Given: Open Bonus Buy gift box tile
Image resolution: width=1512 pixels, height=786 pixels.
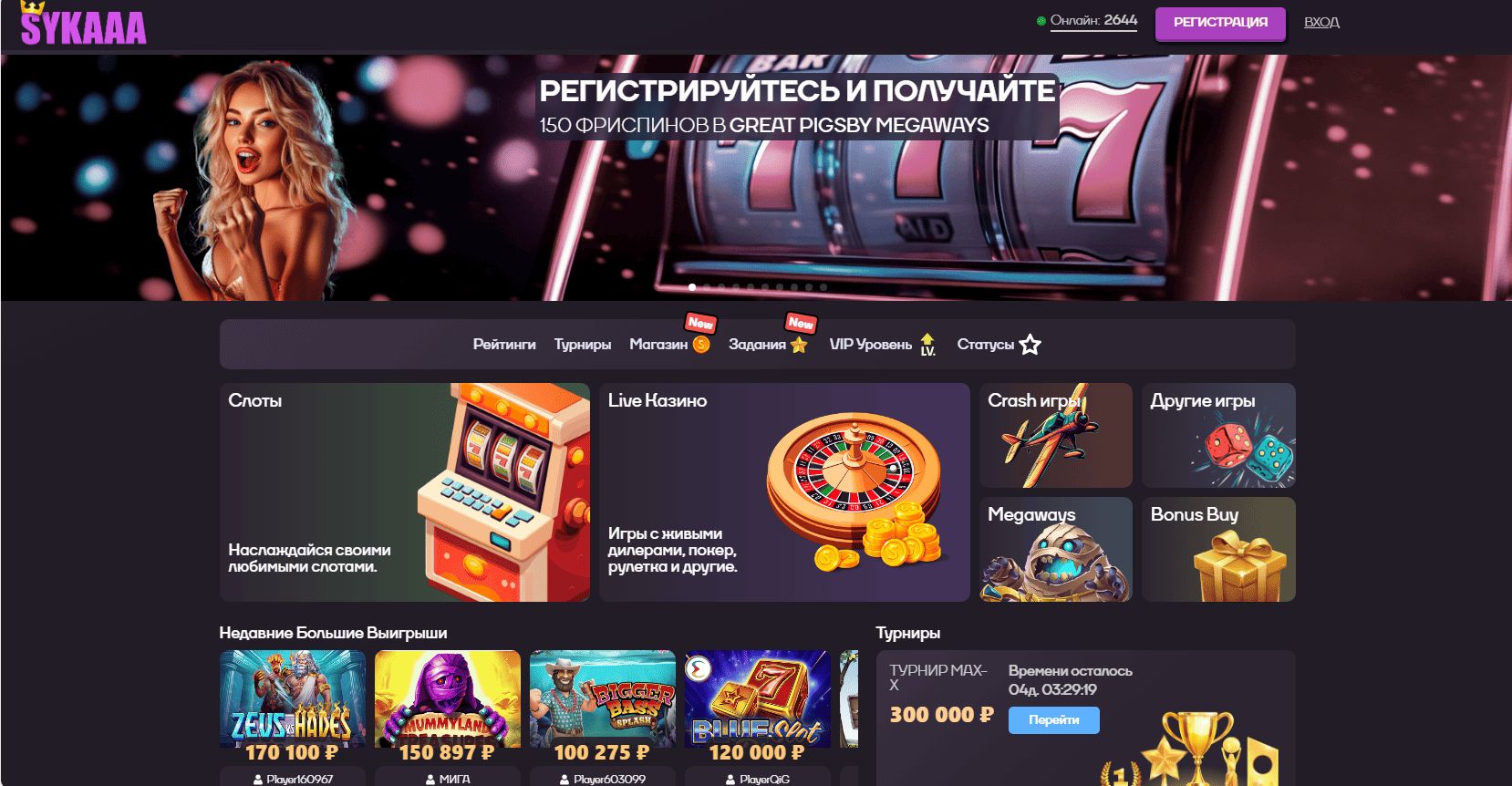Looking at the screenshot, I should click(1218, 549).
